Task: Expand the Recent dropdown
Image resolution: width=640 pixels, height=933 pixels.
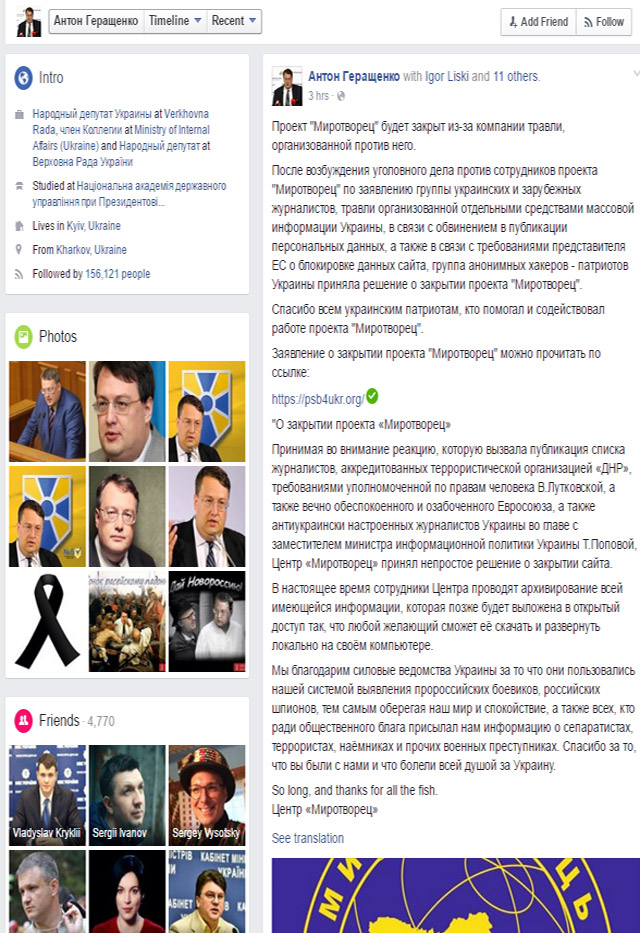Action: pyautogui.click(x=234, y=21)
